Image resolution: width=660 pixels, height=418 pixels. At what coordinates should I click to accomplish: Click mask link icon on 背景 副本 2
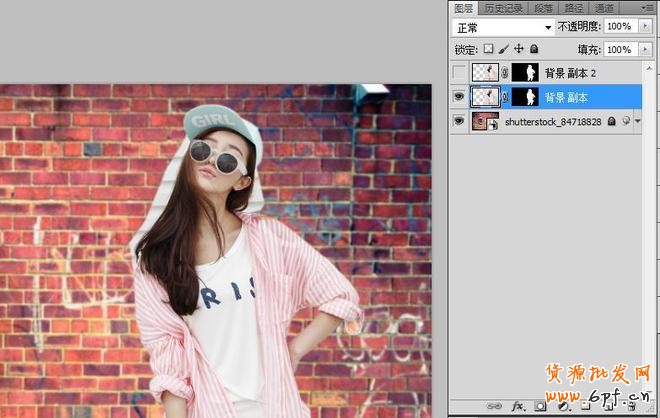[x=505, y=72]
